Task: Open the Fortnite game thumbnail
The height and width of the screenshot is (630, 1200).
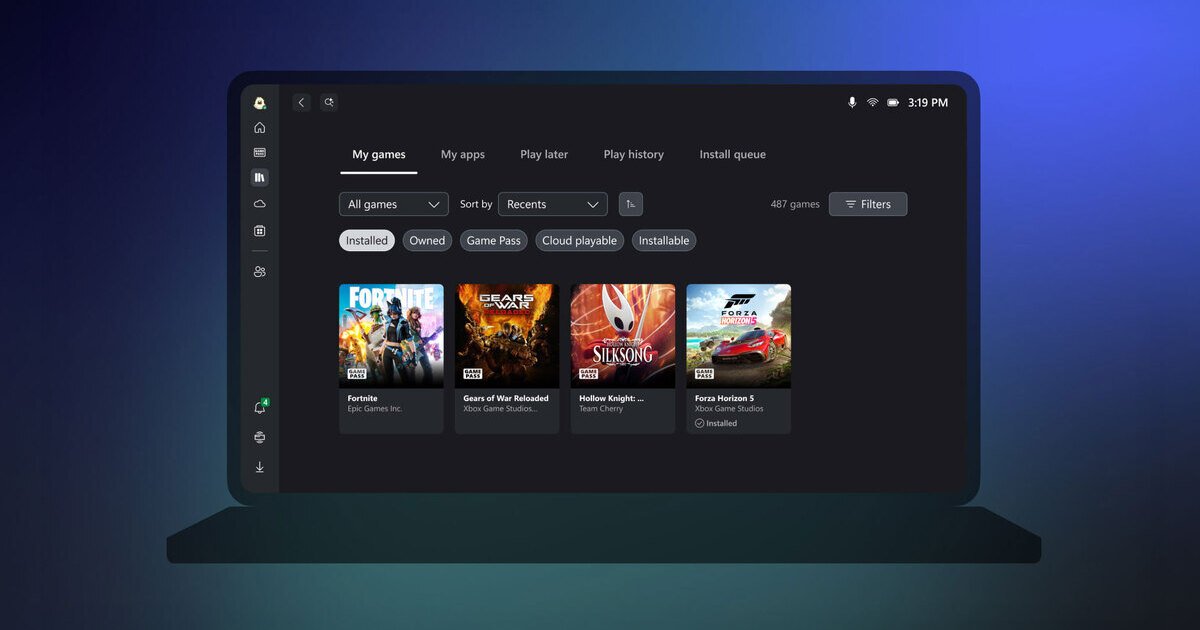Action: (x=391, y=335)
